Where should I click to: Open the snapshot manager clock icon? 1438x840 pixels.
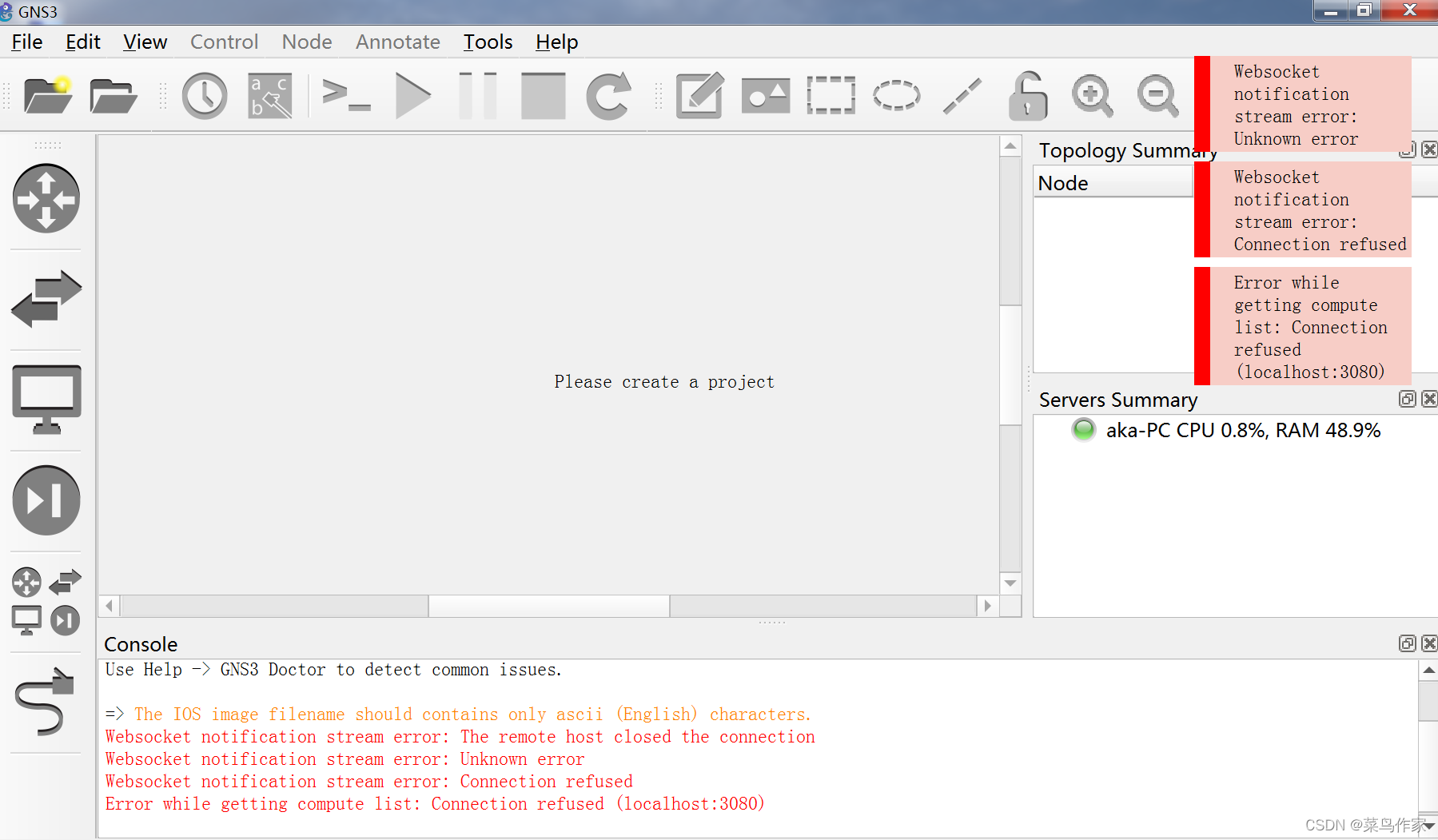pyautogui.click(x=205, y=96)
